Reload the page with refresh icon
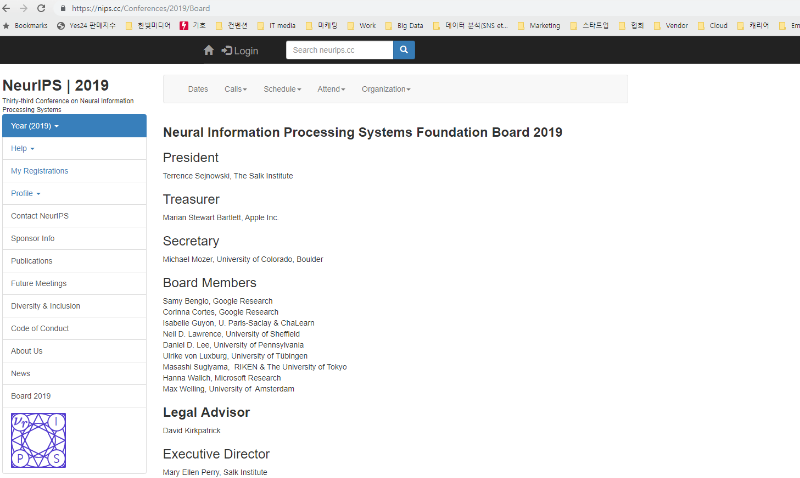 tap(41, 8)
